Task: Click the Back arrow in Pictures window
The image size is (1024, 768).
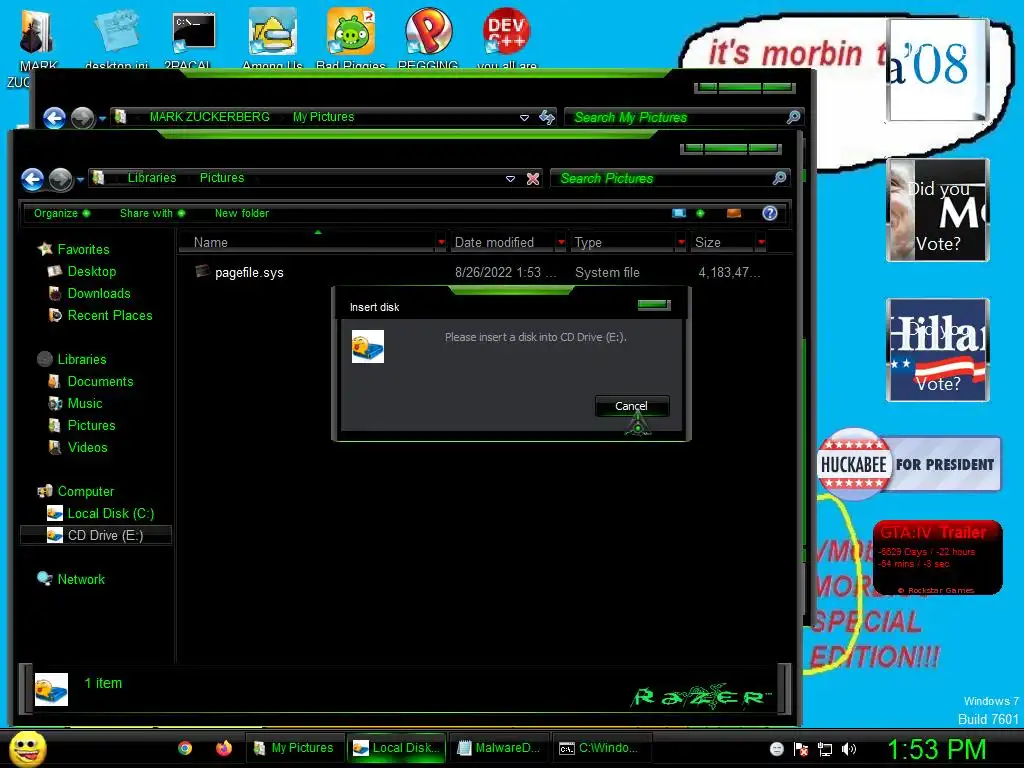Action: 32,179
